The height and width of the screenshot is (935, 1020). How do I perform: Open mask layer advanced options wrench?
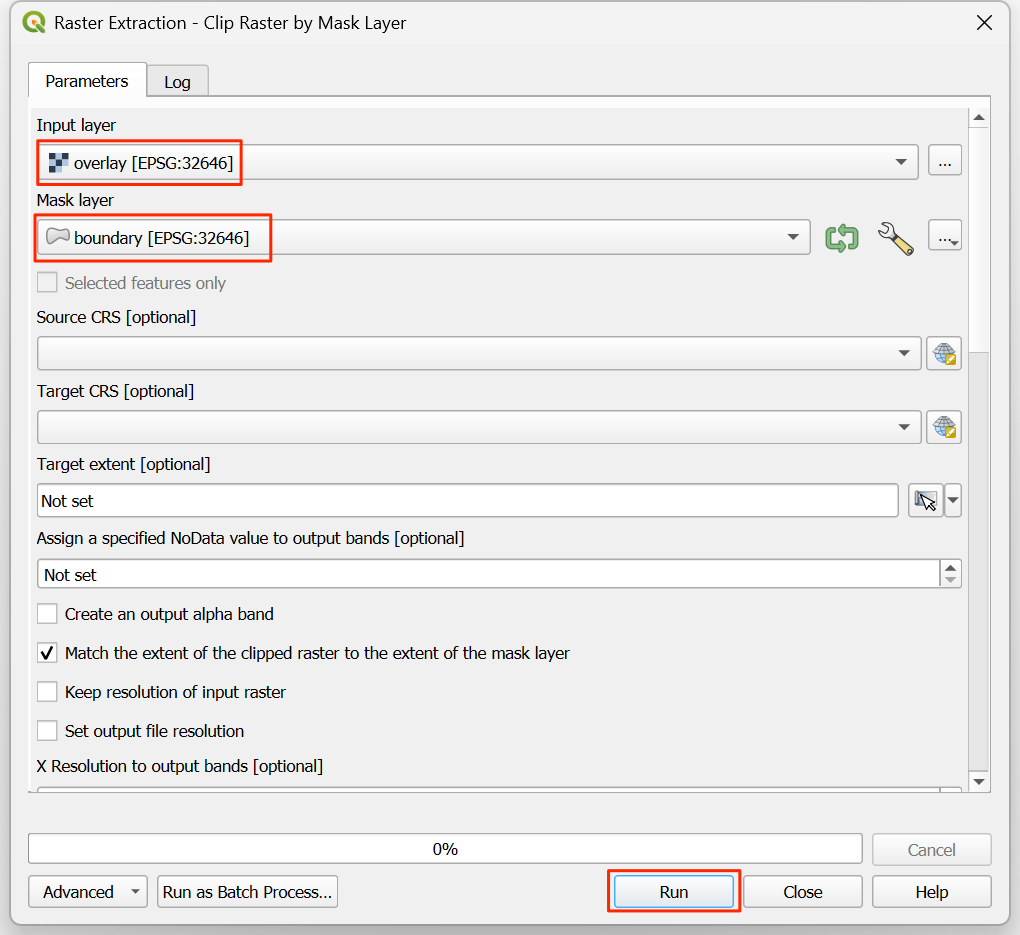895,238
